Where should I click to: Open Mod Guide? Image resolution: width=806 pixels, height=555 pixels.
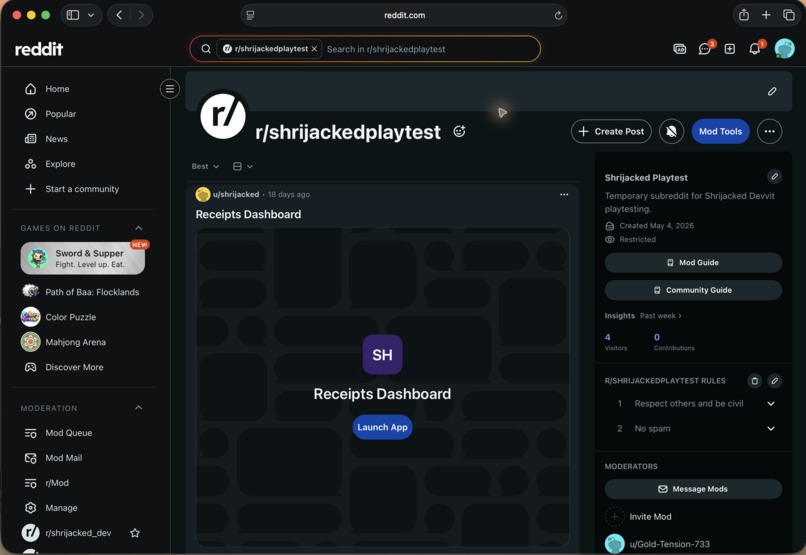[x=693, y=263]
